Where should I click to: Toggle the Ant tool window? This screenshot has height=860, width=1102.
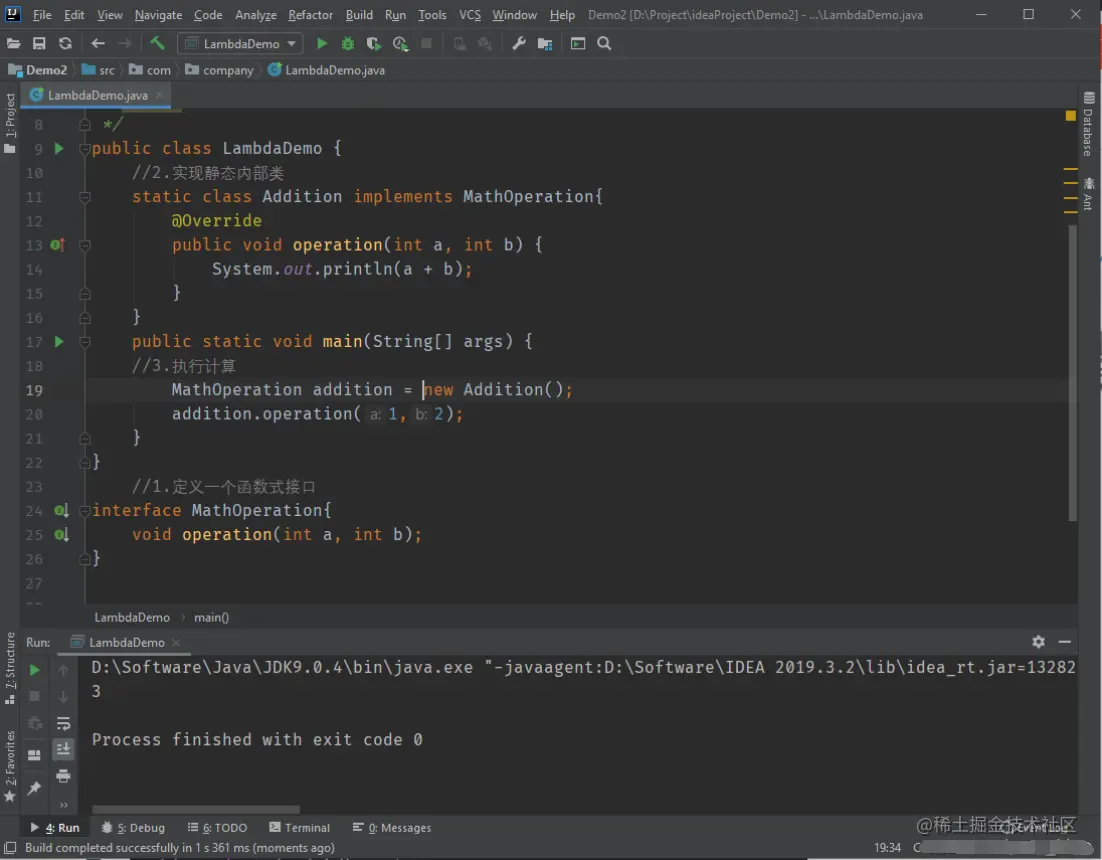pyautogui.click(x=1089, y=194)
